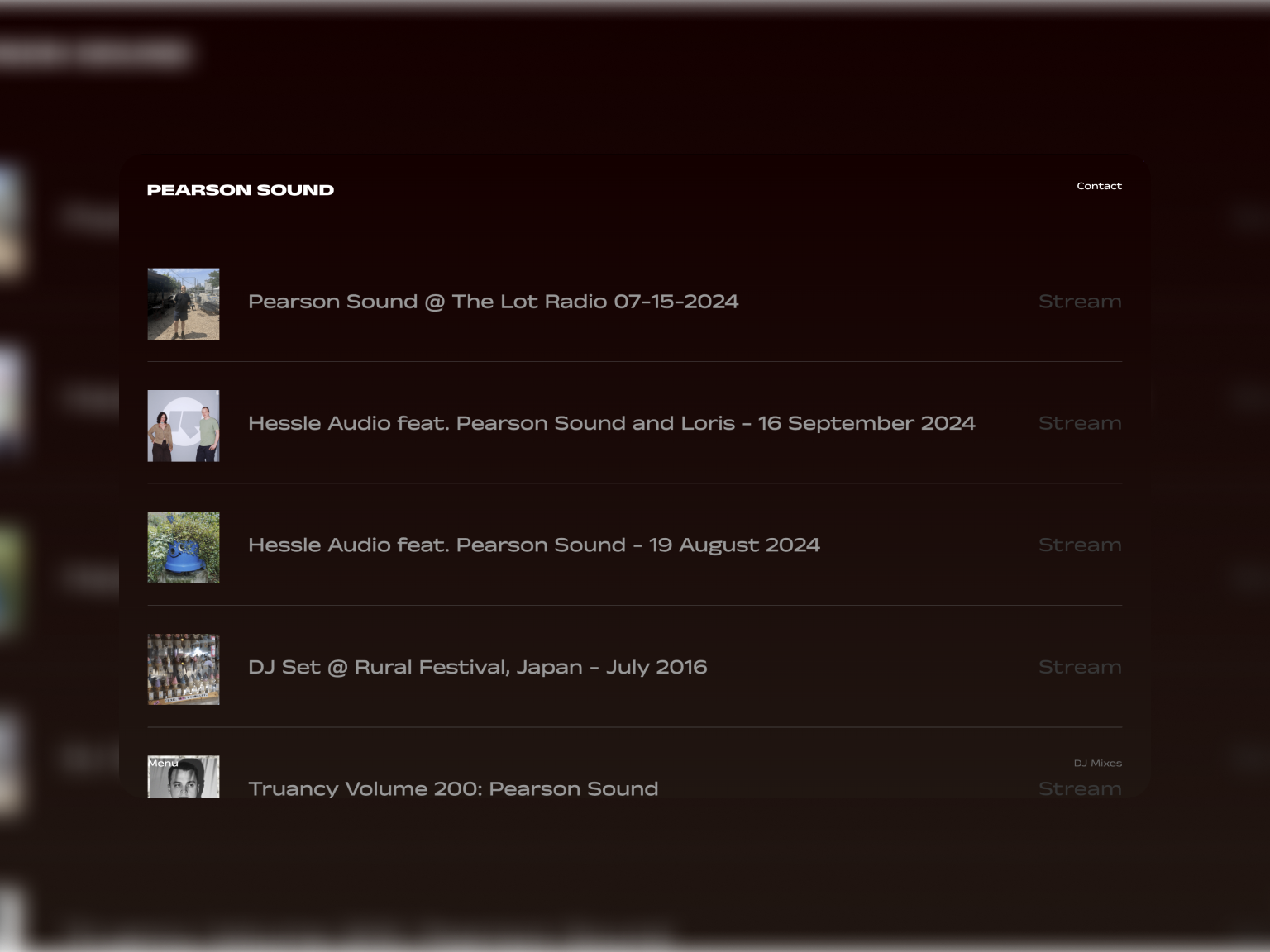Select Truancy Volume 200: Pearson Sound title

[x=453, y=788]
